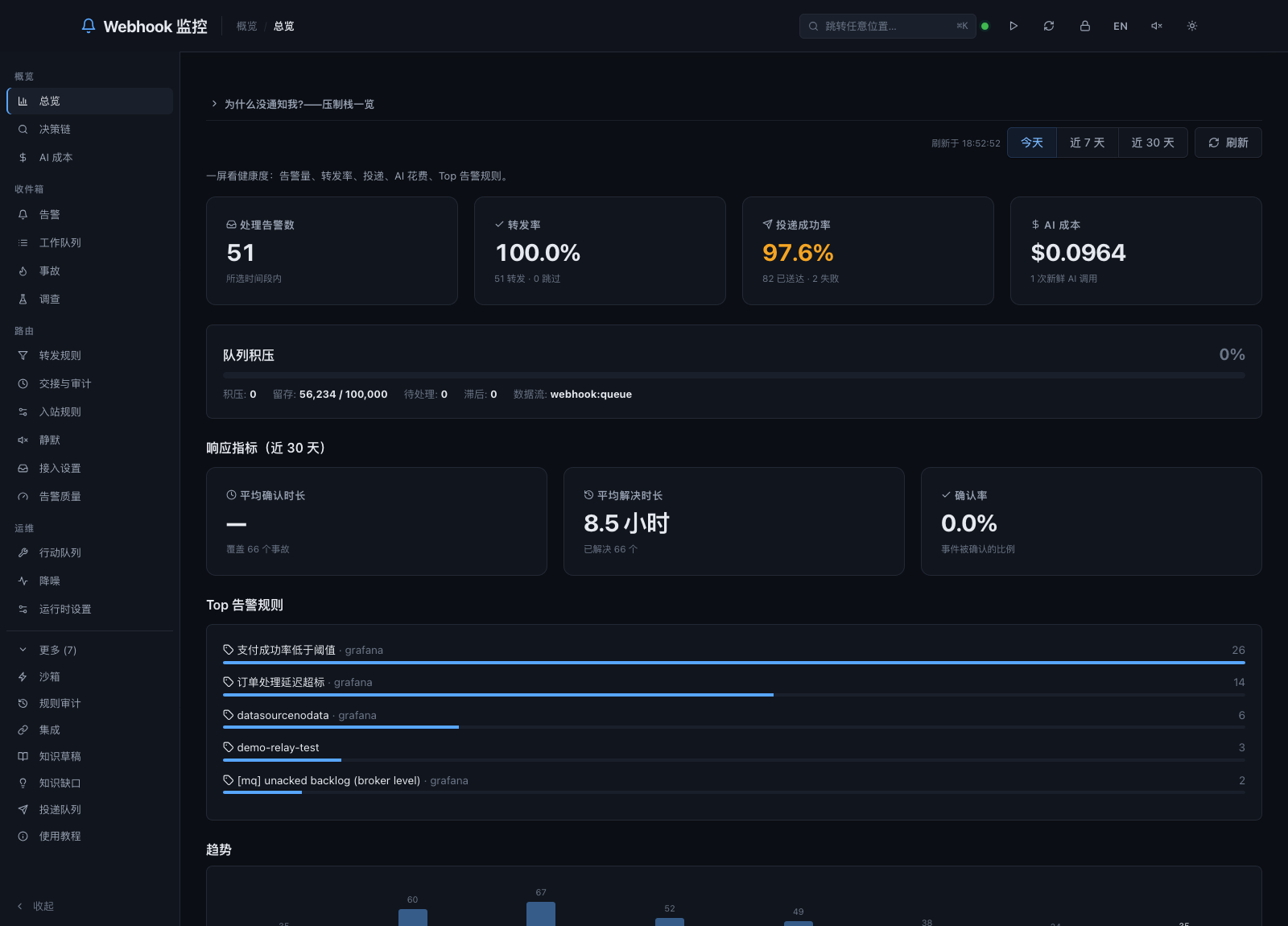Open 行动队列 via its wrench icon
1288x926 pixels.
click(x=23, y=552)
